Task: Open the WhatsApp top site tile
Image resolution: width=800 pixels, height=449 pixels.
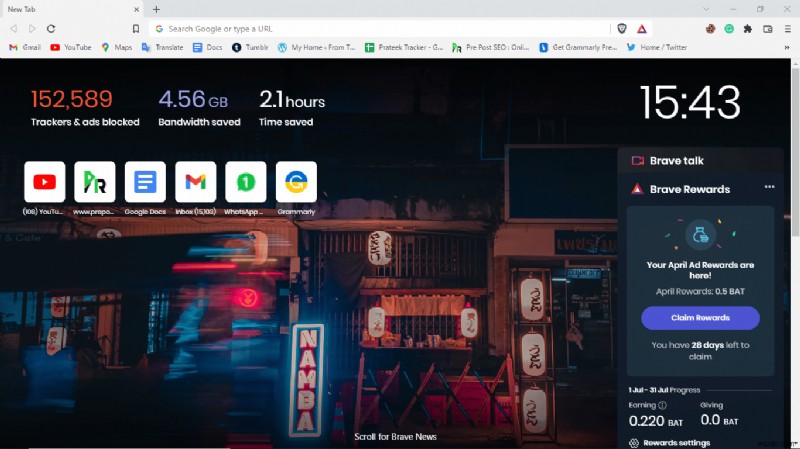Action: click(x=245, y=182)
